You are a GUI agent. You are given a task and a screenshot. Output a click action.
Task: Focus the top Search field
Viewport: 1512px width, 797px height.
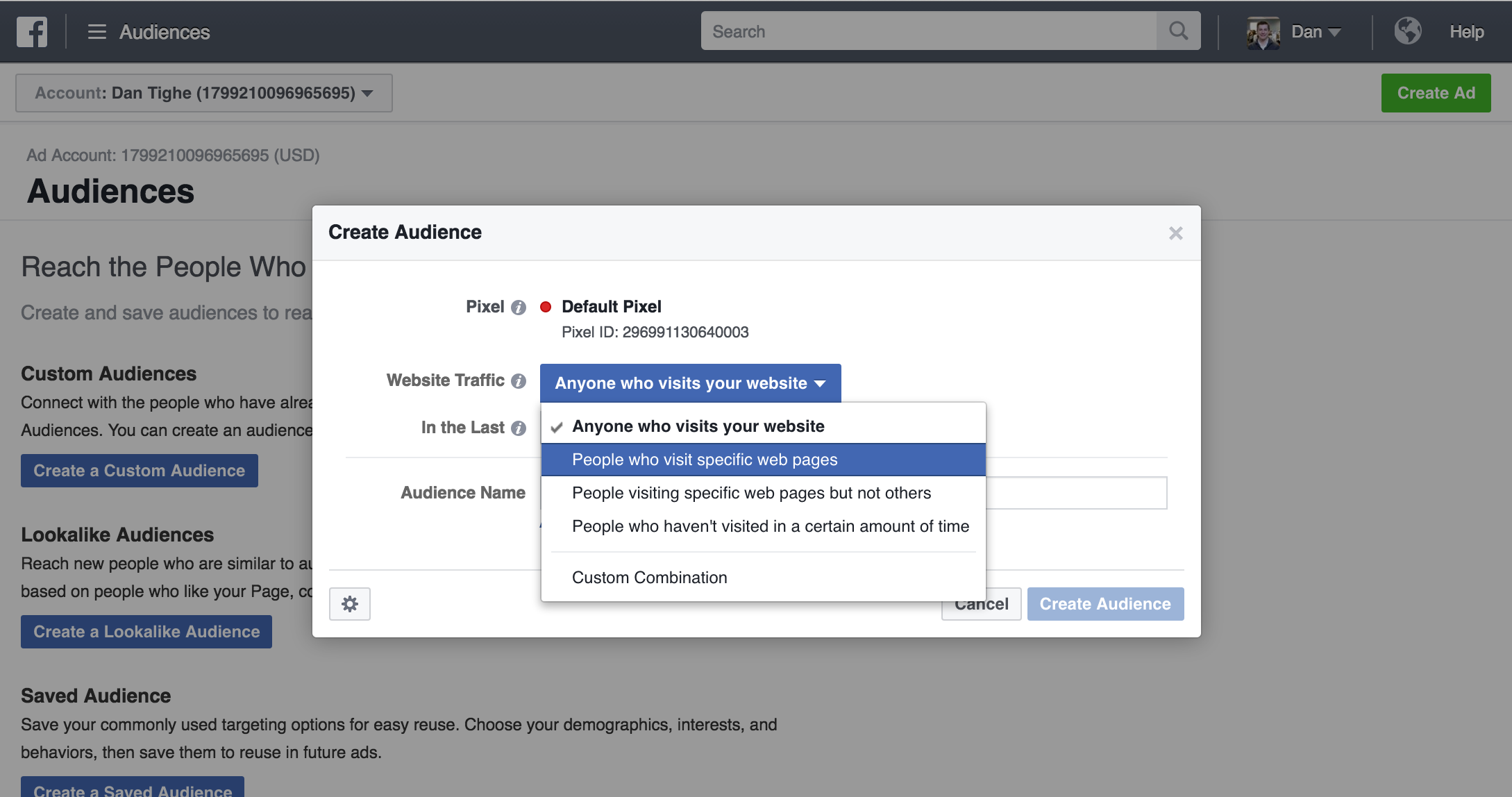(929, 31)
